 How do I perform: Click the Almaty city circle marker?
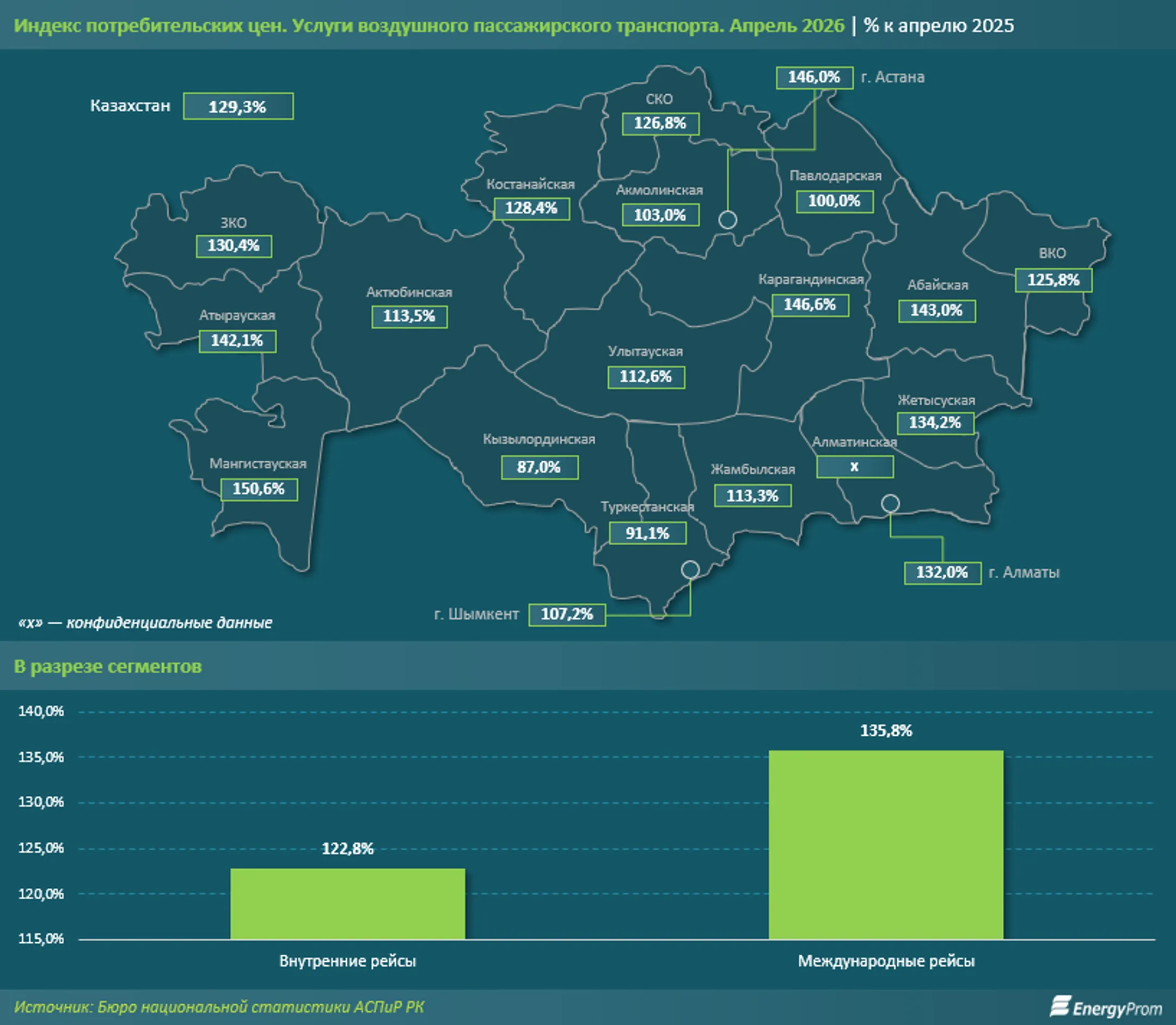(890, 503)
